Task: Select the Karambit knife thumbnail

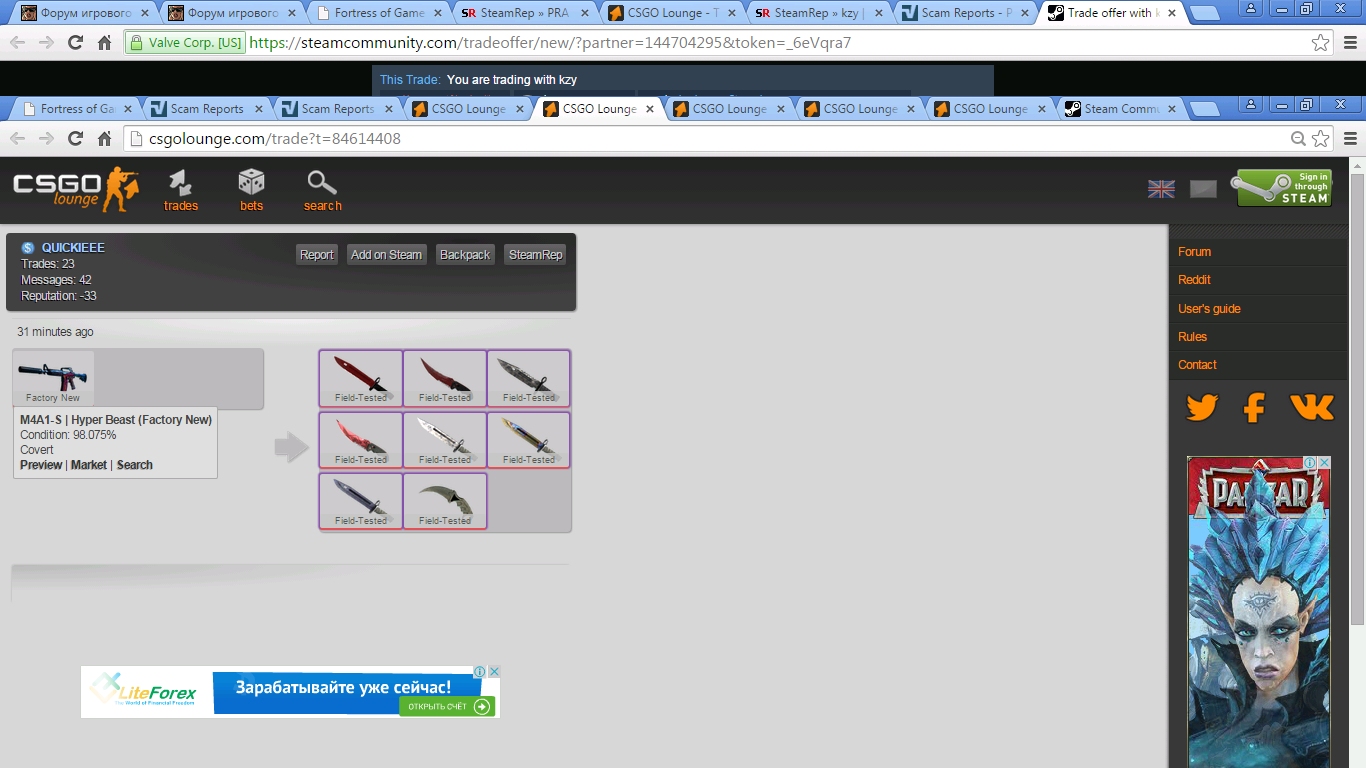Action: tap(445, 500)
